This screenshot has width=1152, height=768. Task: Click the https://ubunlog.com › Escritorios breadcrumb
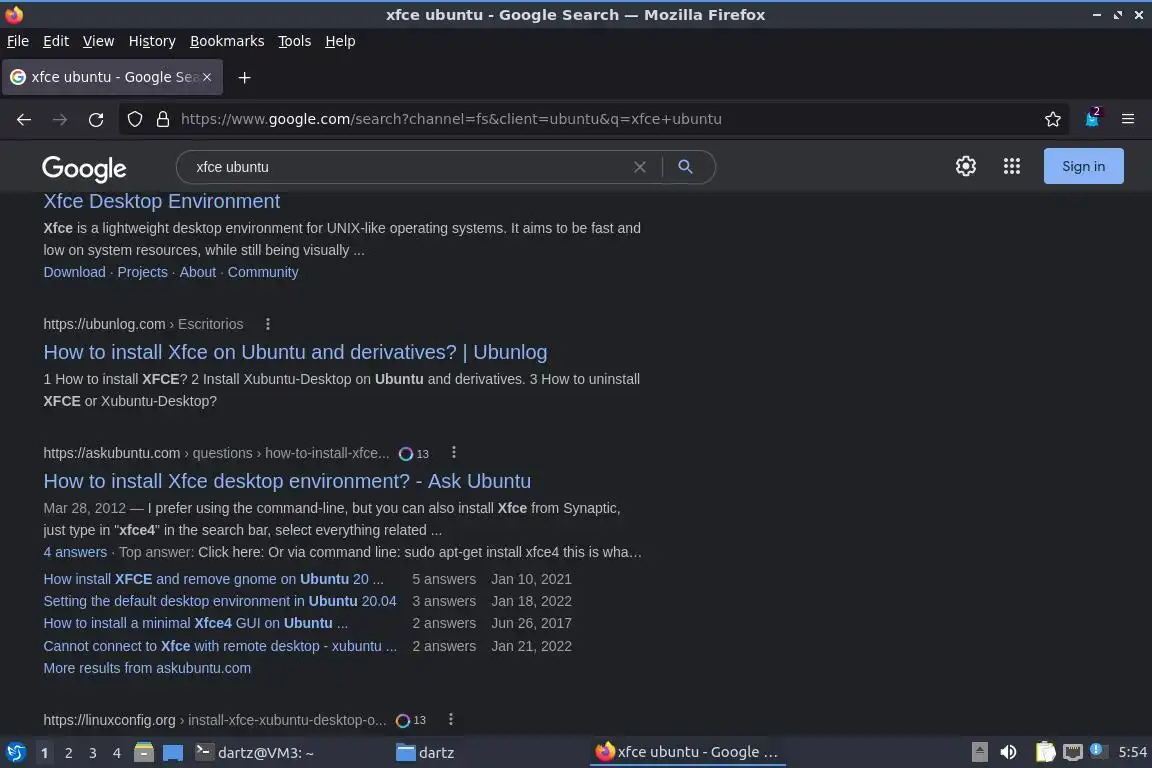[143, 324]
